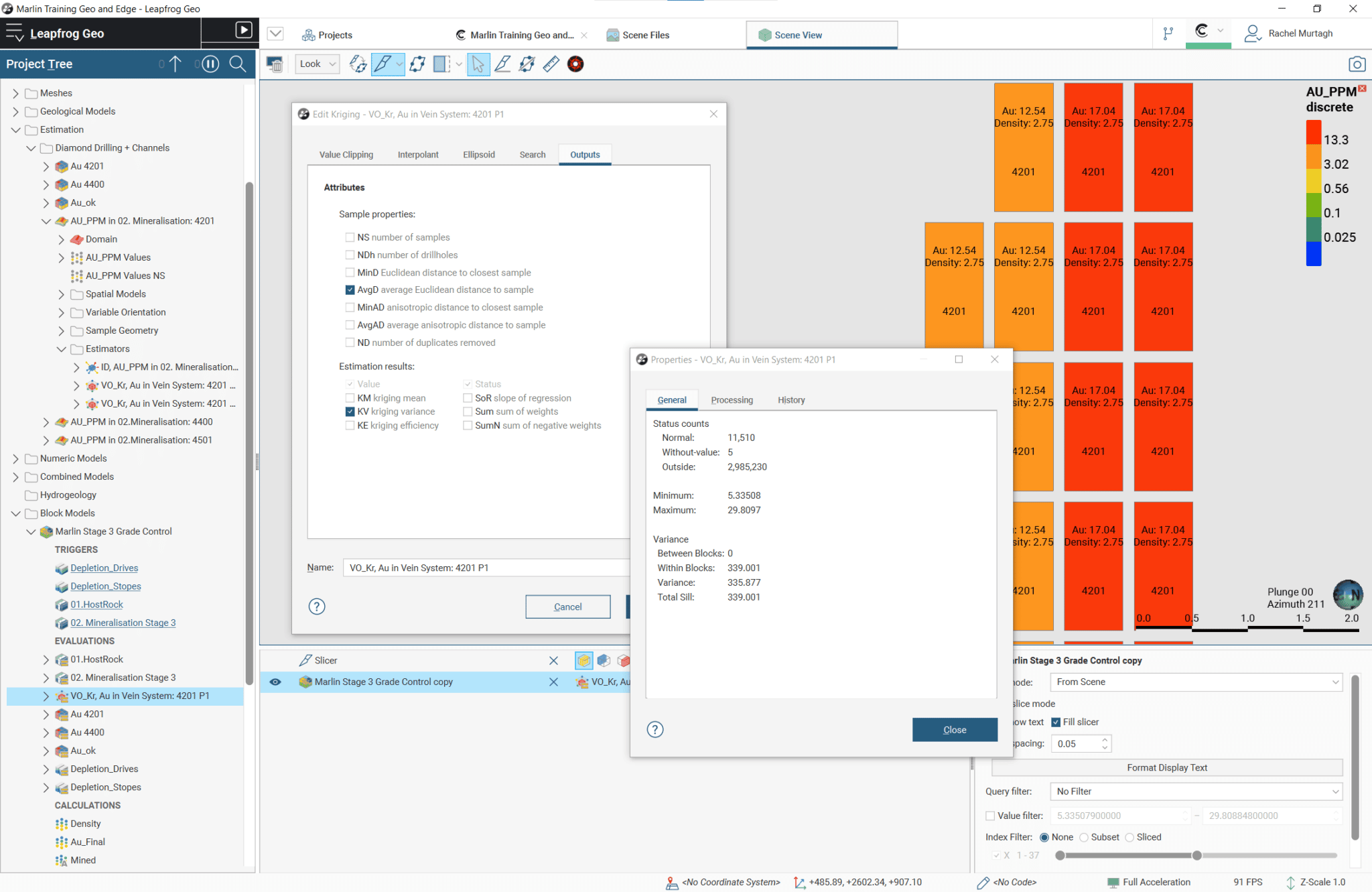Click the play button beside Leapfrog Geo
Screen dimensions: 1372x892
[244, 30]
